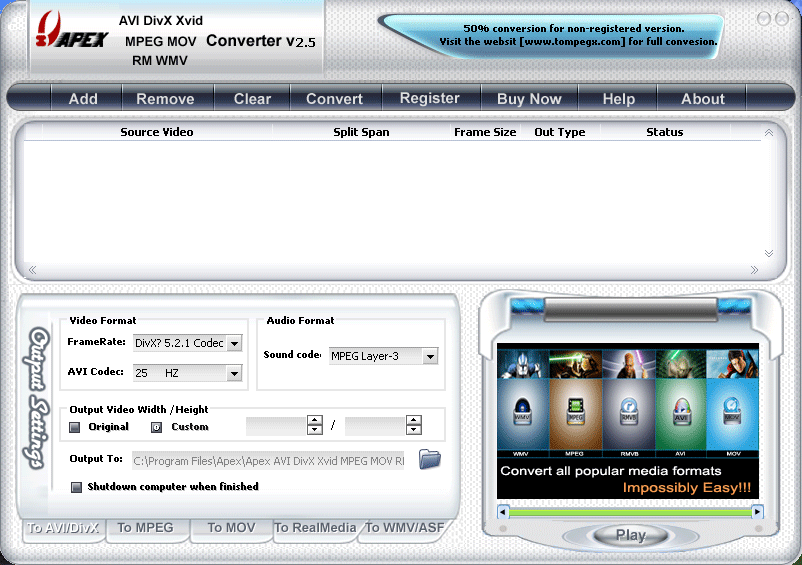Screen dimensions: 802x565
Task: Minimize the converter window
Action: pyautogui.click(x=764, y=19)
